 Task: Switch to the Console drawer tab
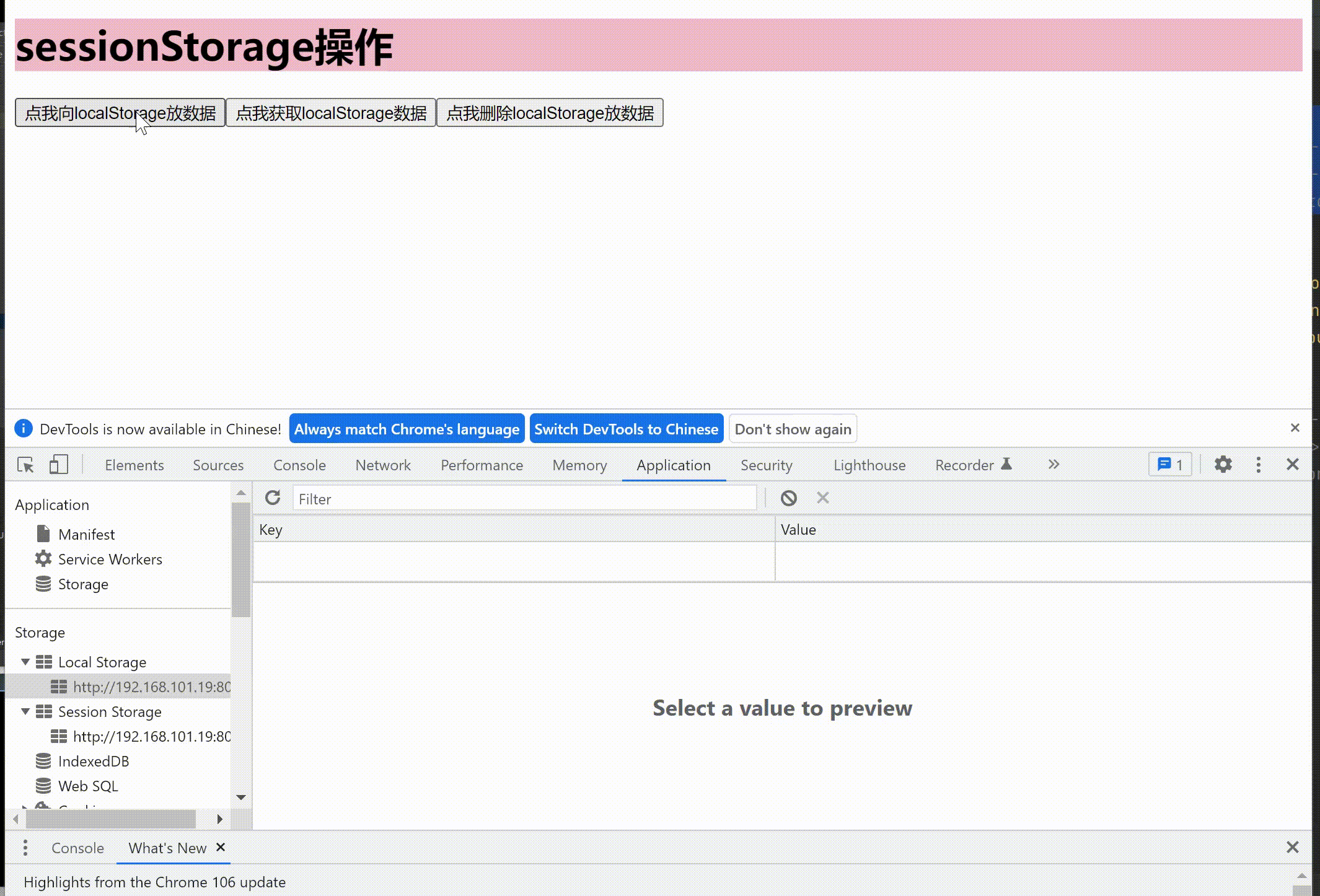coord(77,848)
